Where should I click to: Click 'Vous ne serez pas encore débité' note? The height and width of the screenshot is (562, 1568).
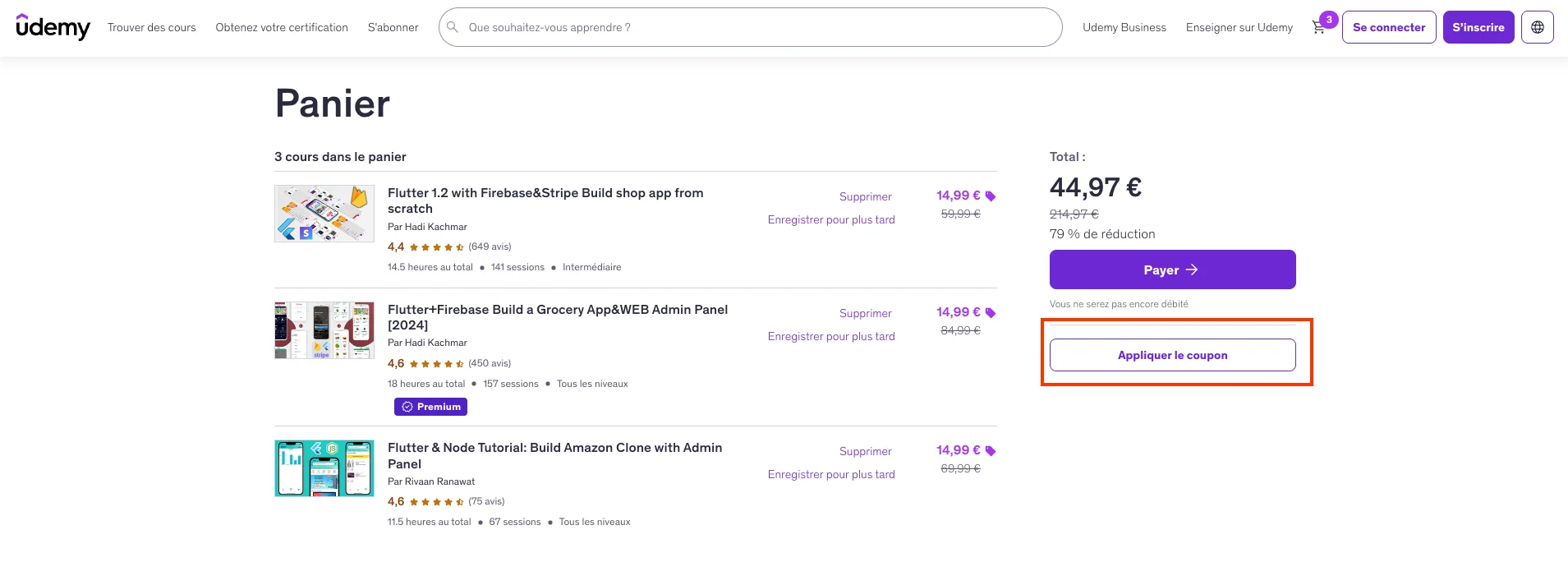(1119, 304)
